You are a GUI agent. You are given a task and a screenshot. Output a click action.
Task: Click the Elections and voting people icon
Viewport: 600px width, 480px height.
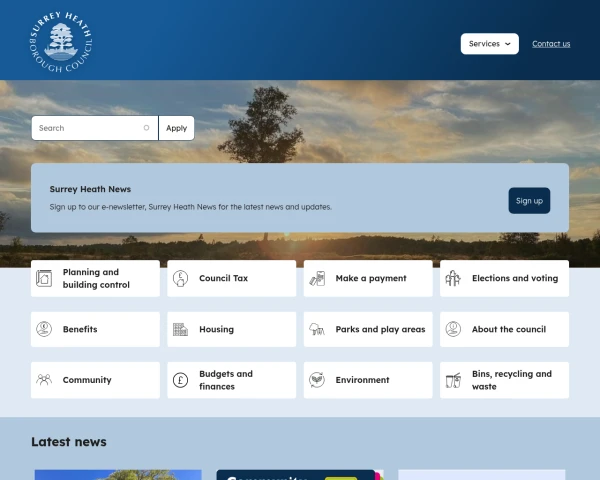pyautogui.click(x=453, y=278)
